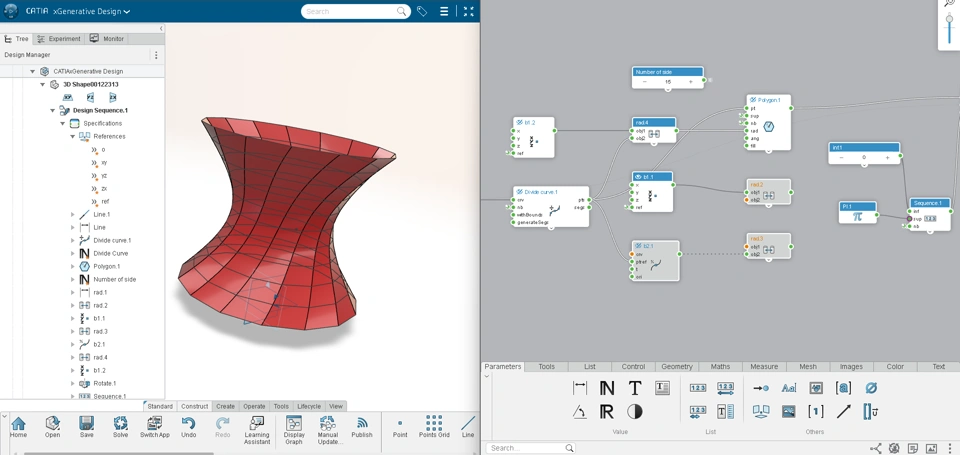Add a Length parameter node from the palette

click(x=579, y=388)
